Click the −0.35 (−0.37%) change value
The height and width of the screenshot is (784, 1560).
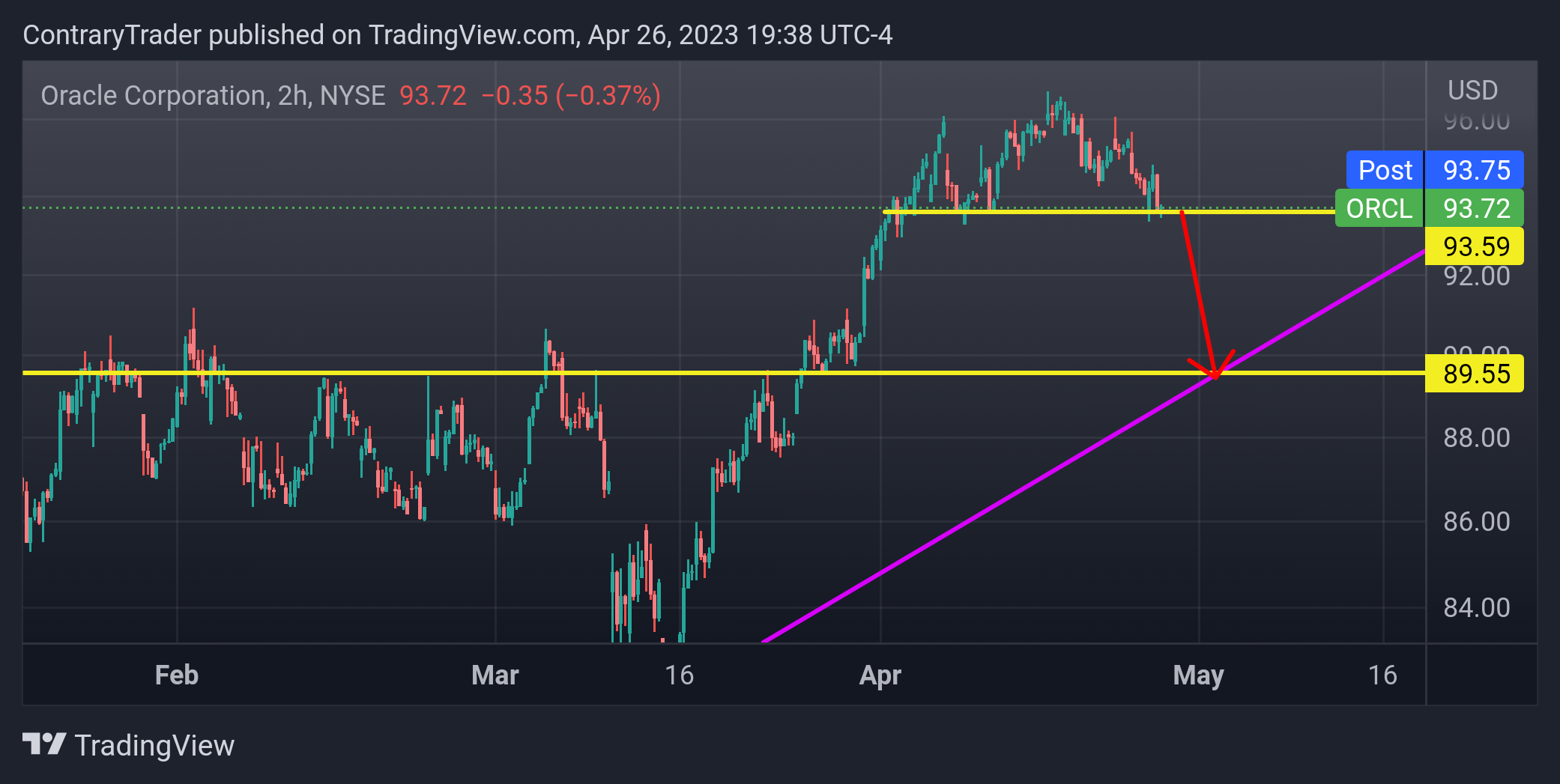pyautogui.click(x=571, y=96)
